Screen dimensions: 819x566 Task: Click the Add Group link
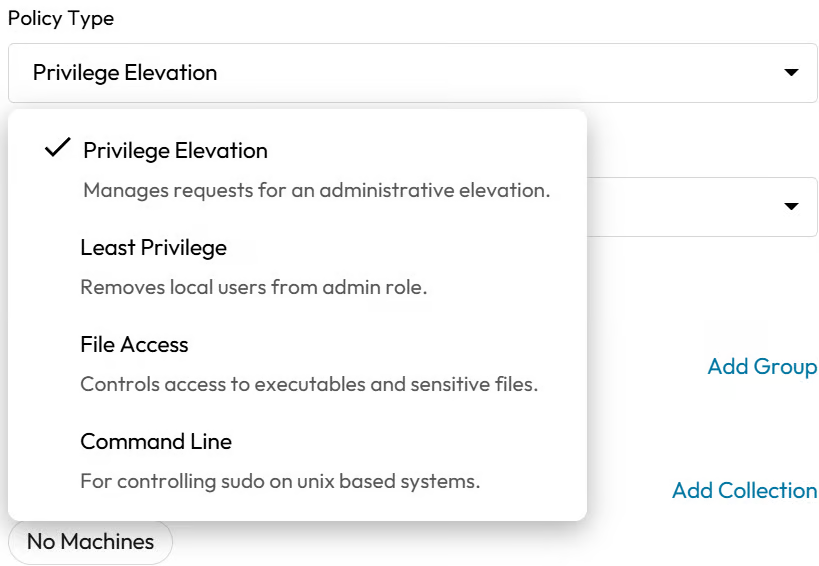762,367
